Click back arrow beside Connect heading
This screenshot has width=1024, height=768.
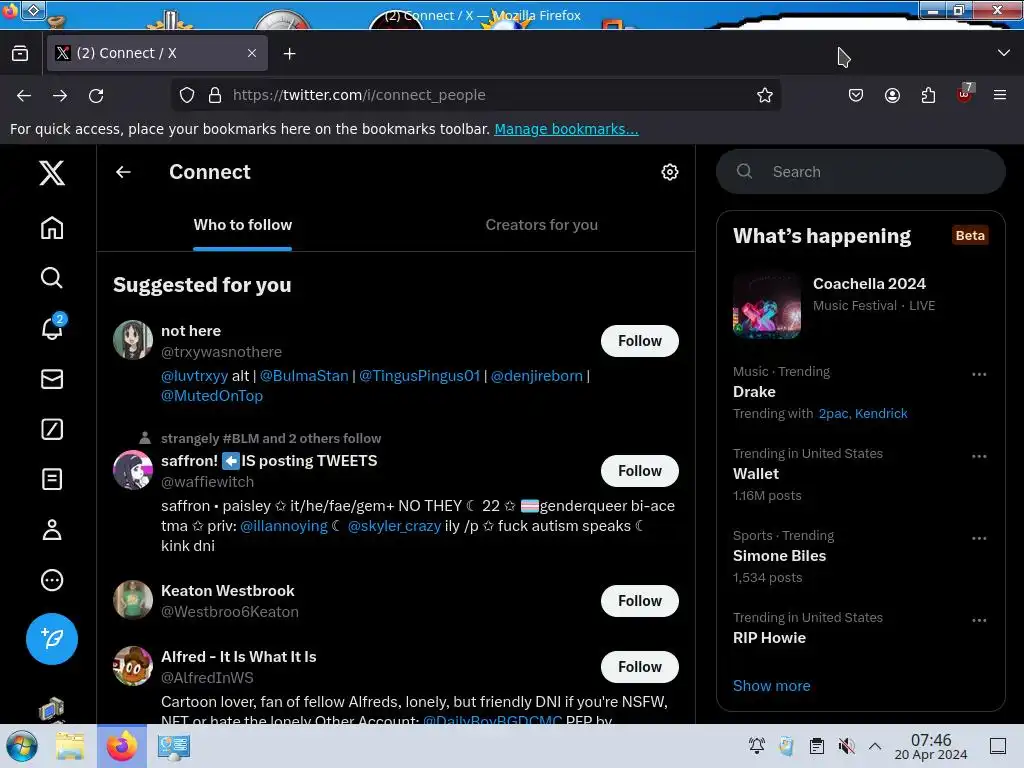123,172
